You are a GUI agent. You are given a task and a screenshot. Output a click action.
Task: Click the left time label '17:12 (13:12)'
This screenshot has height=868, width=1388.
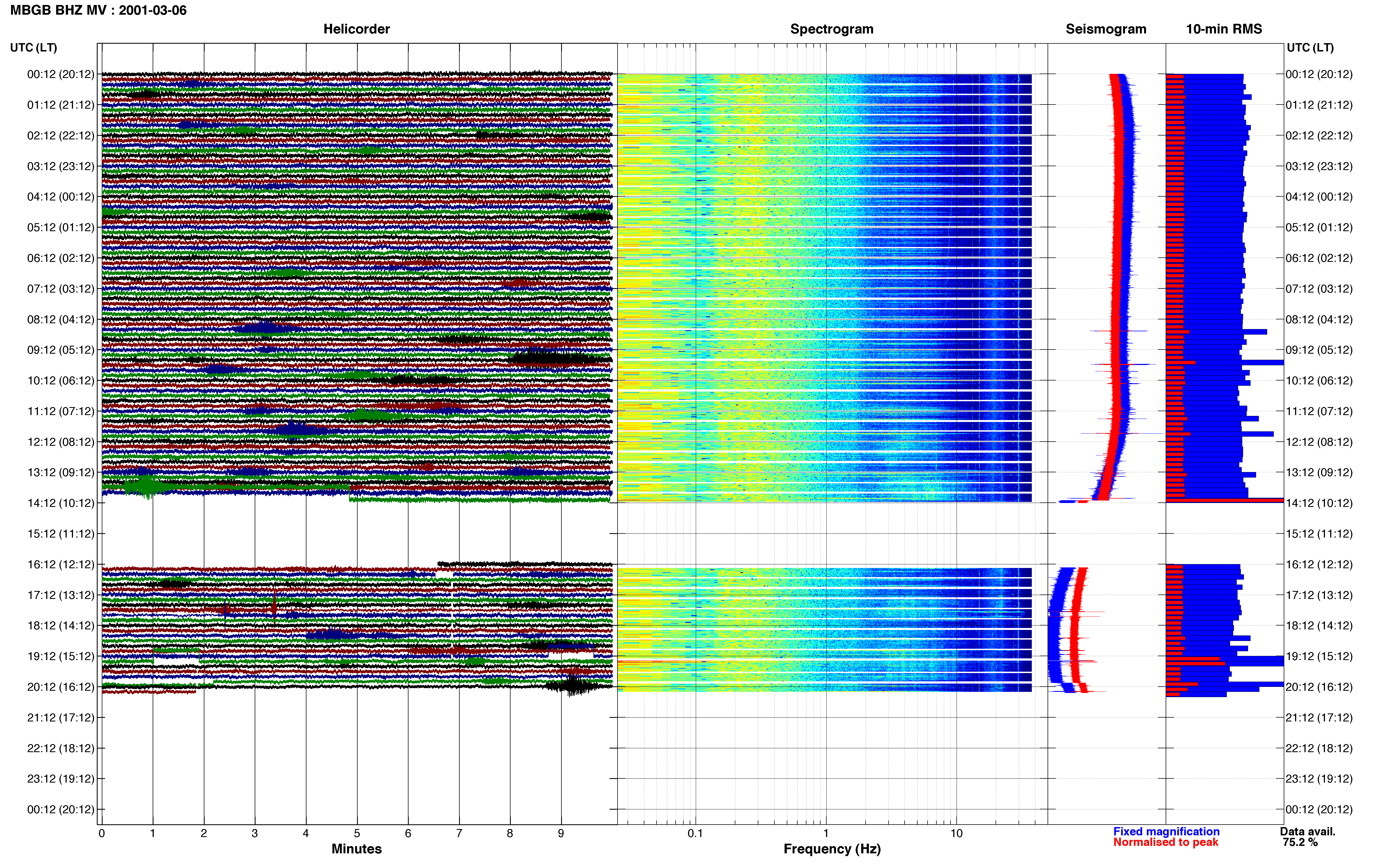coord(61,595)
